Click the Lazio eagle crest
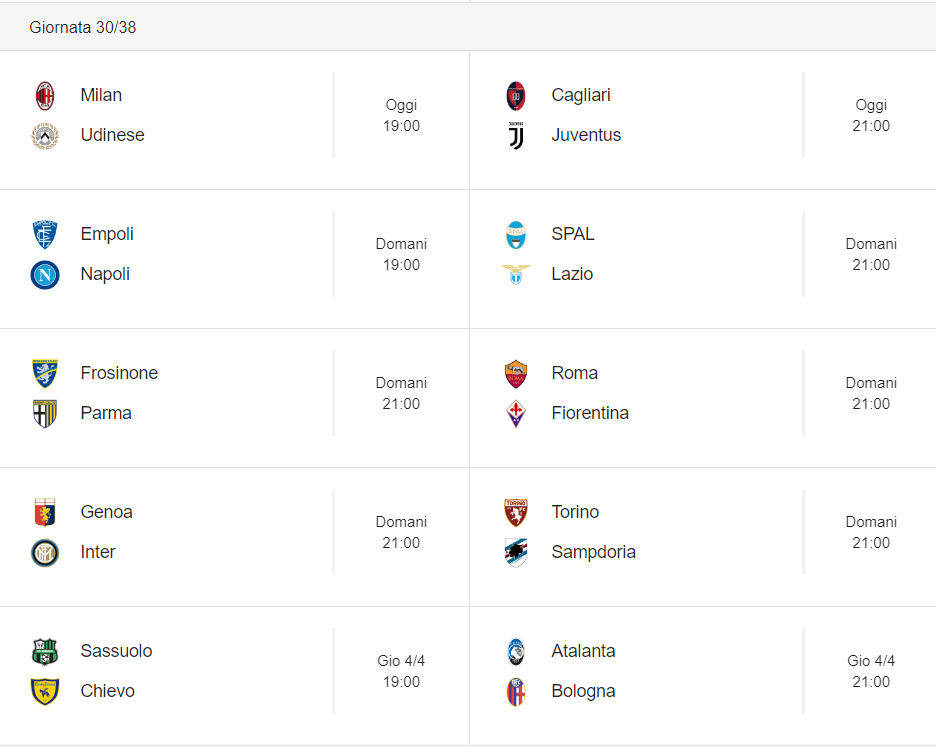 point(516,275)
